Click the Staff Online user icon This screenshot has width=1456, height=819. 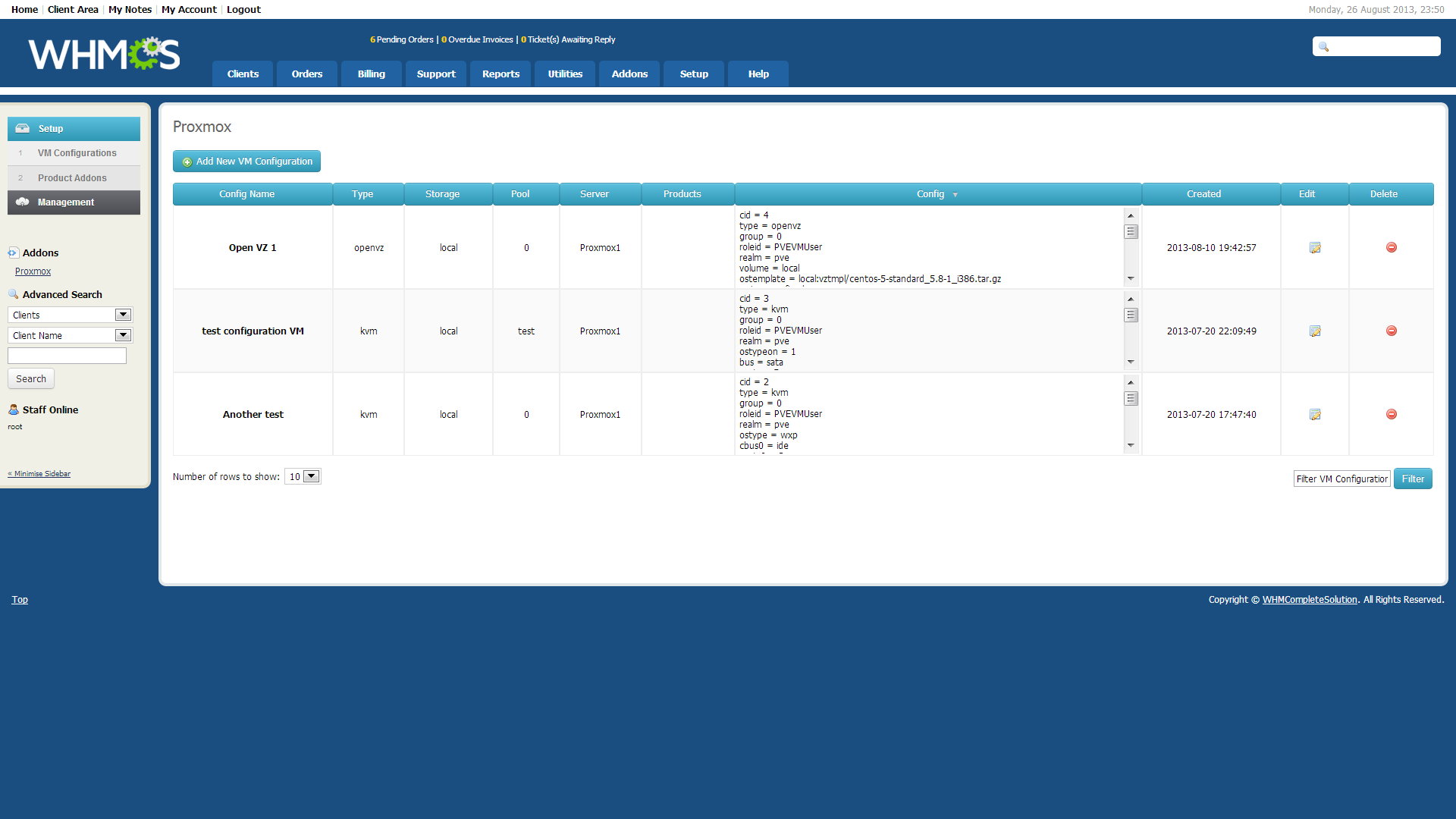(13, 409)
